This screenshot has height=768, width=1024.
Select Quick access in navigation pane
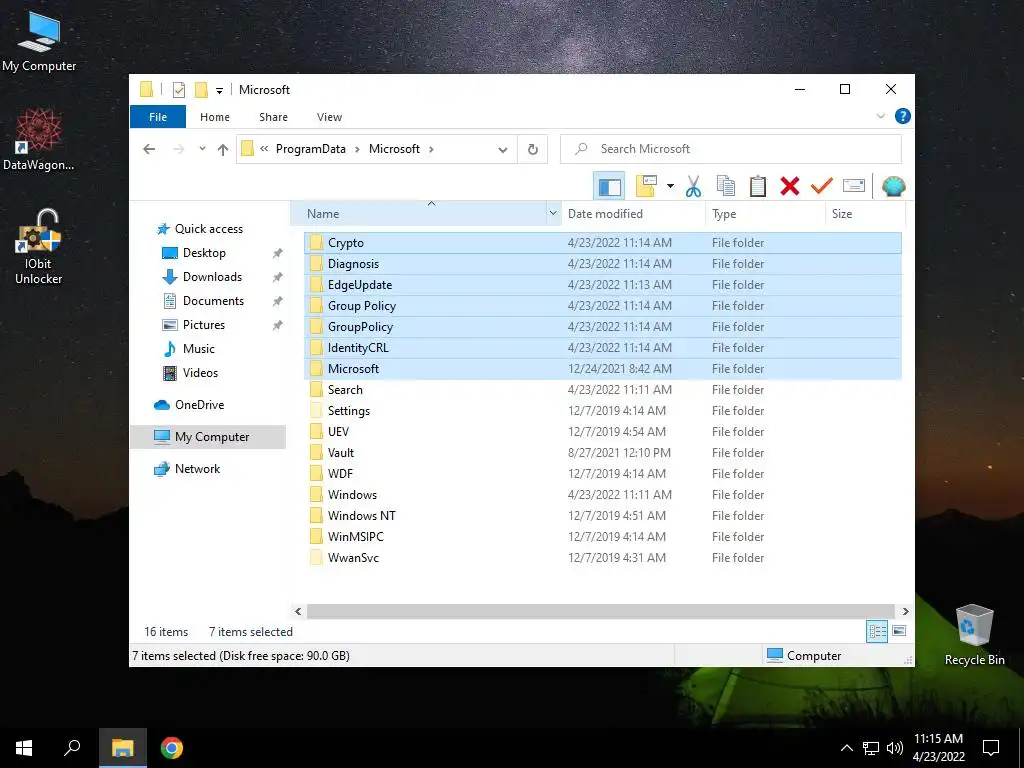coord(209,229)
